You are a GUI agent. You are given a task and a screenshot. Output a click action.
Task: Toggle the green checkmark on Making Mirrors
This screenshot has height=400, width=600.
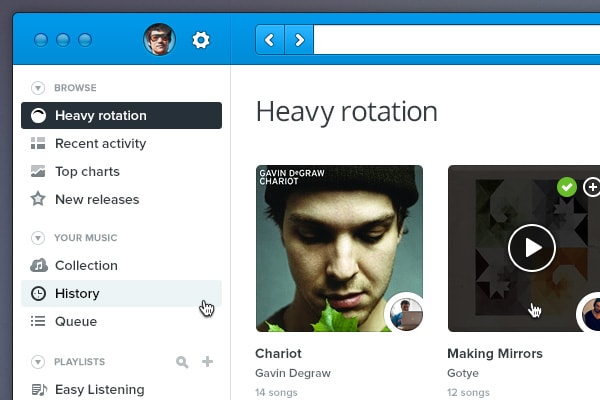567,187
